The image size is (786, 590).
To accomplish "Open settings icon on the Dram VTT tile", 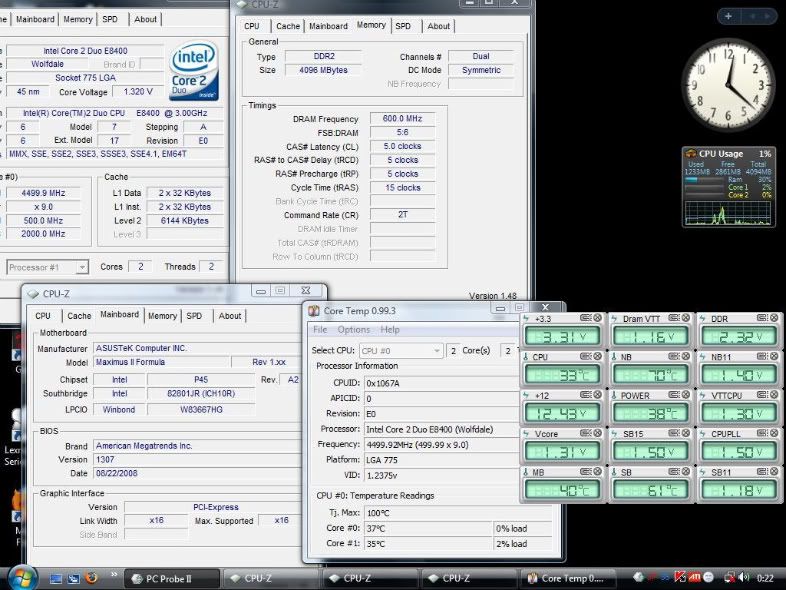I will click(674, 318).
